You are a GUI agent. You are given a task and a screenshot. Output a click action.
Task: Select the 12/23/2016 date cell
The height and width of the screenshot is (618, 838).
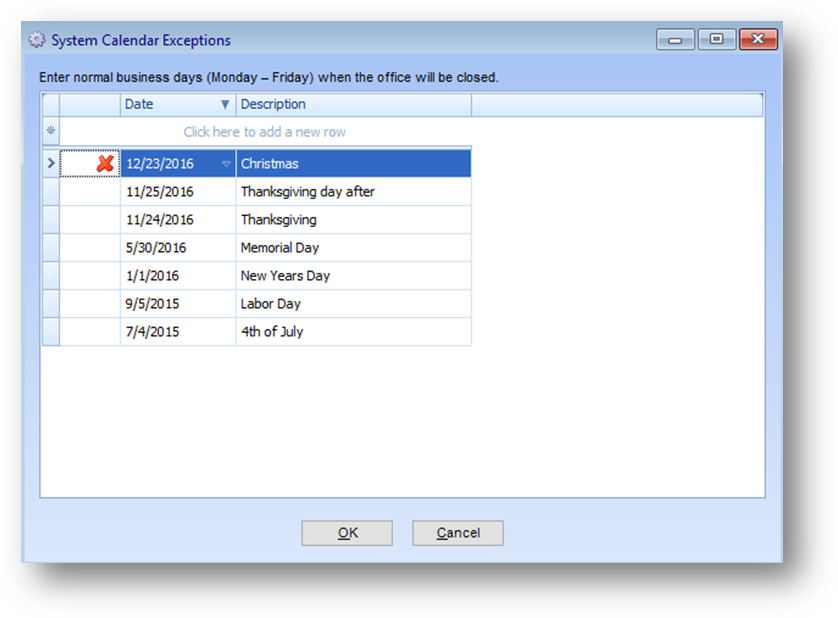[x=178, y=164]
